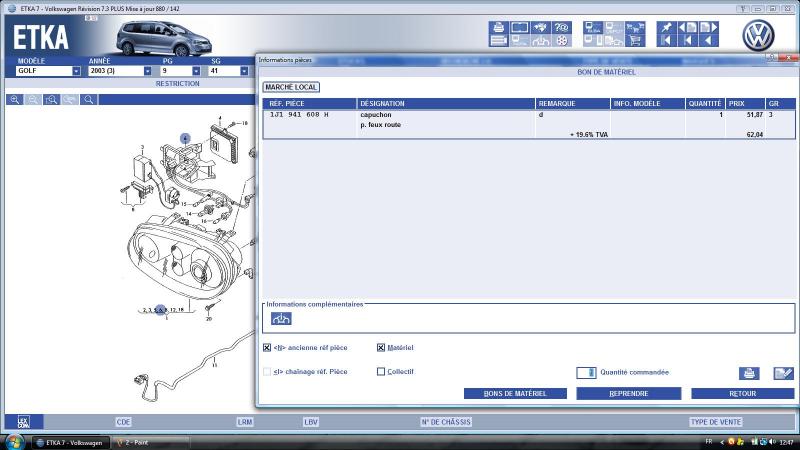Click the blank screen icon in toolbar
The height and width of the screenshot is (450, 800).
[519, 28]
